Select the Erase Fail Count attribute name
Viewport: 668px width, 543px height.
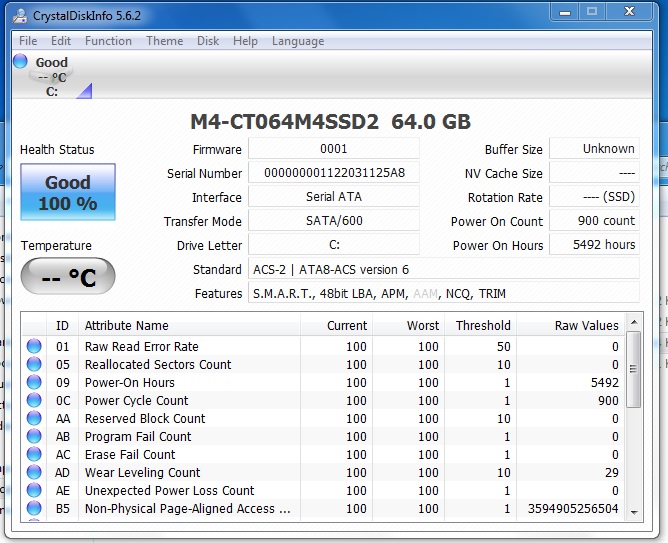pos(130,455)
